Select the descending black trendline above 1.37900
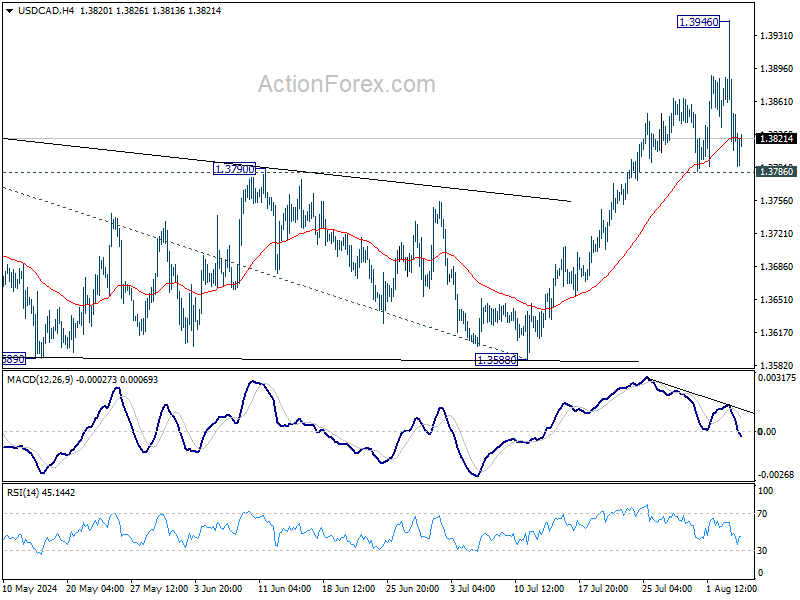800x600 pixels. pyautogui.click(x=286, y=170)
